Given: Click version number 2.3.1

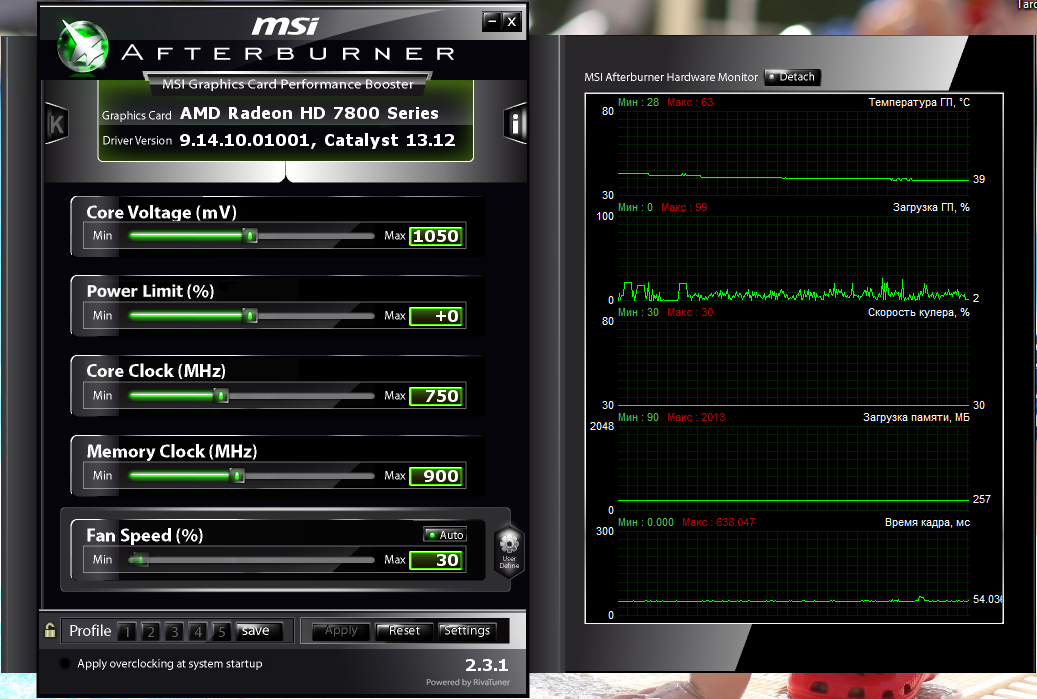Looking at the screenshot, I should (486, 665).
